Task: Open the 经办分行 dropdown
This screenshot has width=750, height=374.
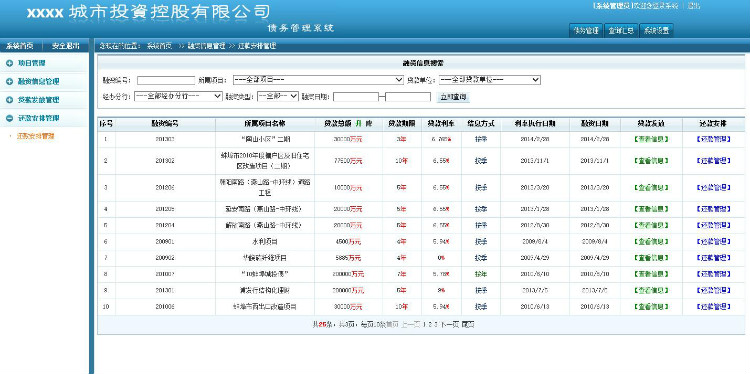Action: [x=178, y=96]
